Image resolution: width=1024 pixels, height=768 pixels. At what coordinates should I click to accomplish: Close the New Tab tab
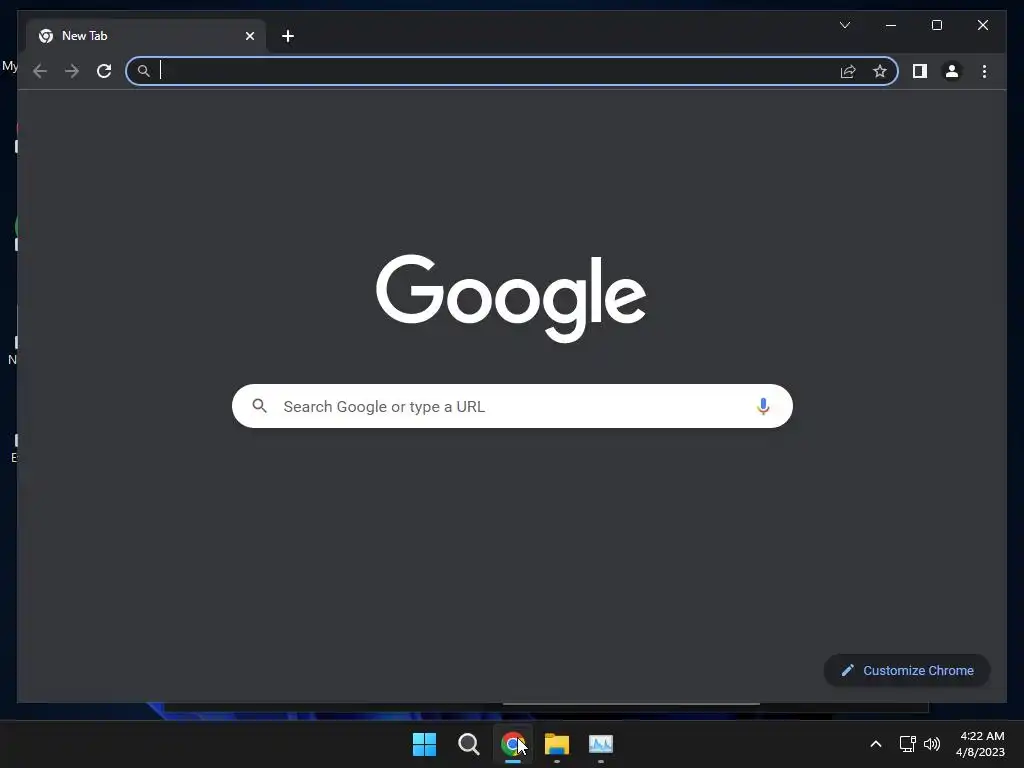[249, 36]
